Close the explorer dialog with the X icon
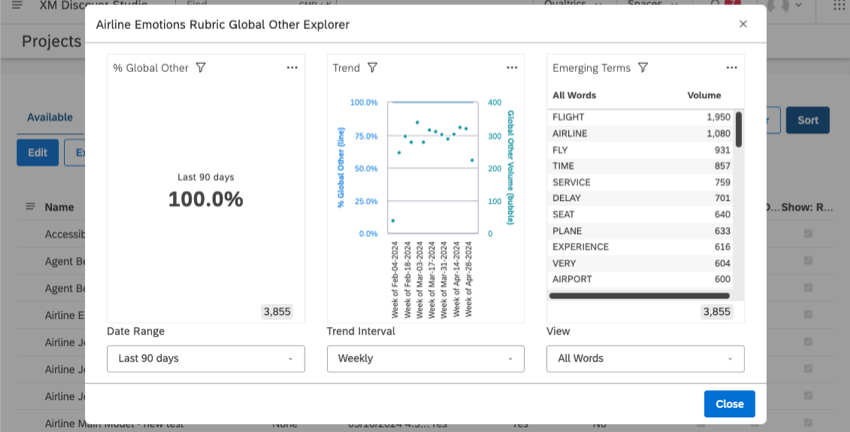This screenshot has width=850, height=432. pos(743,24)
